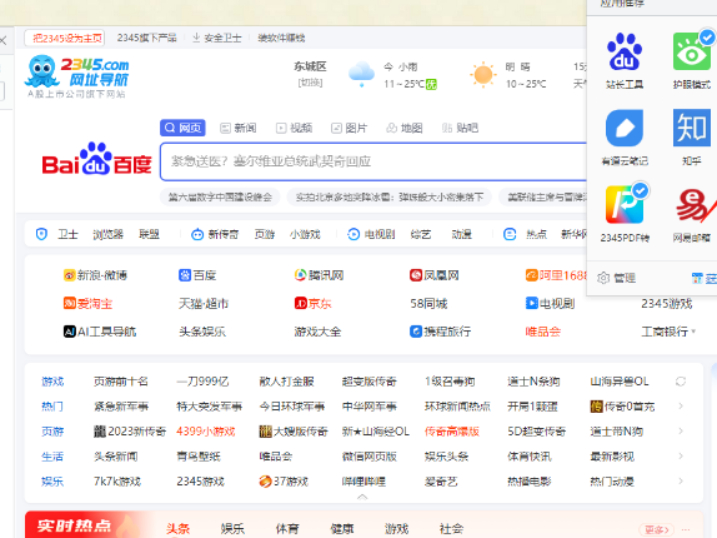Click 把2345设为主页 button
This screenshot has height=538, width=717.
64,38
